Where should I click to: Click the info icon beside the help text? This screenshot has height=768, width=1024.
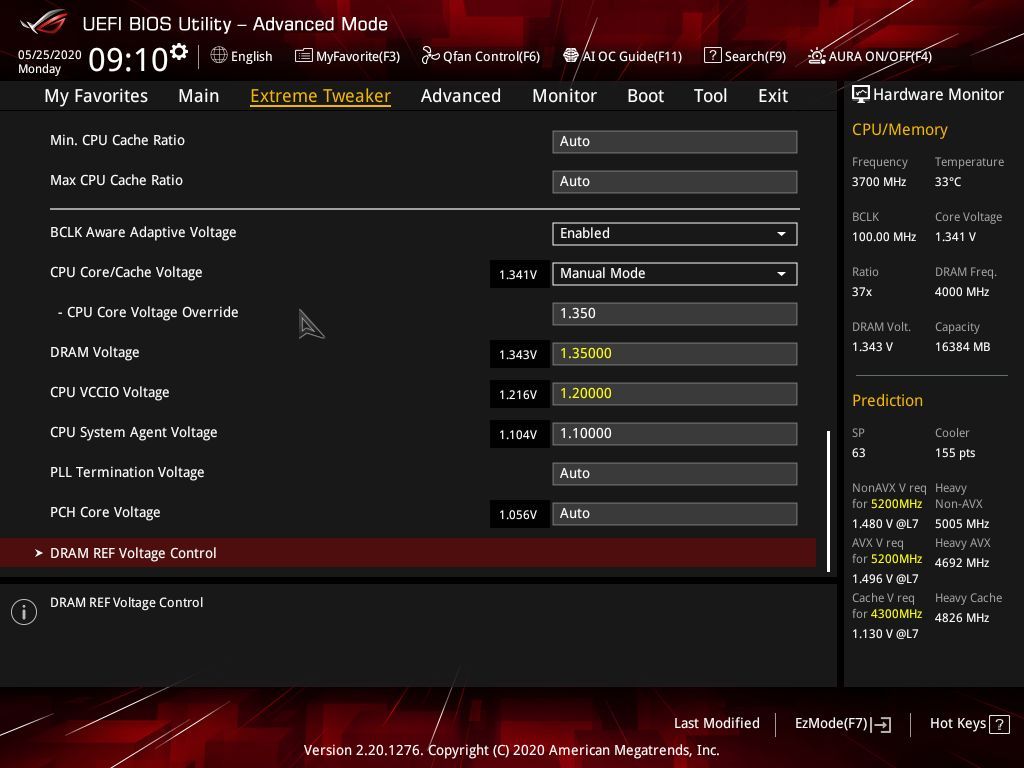pos(24,612)
